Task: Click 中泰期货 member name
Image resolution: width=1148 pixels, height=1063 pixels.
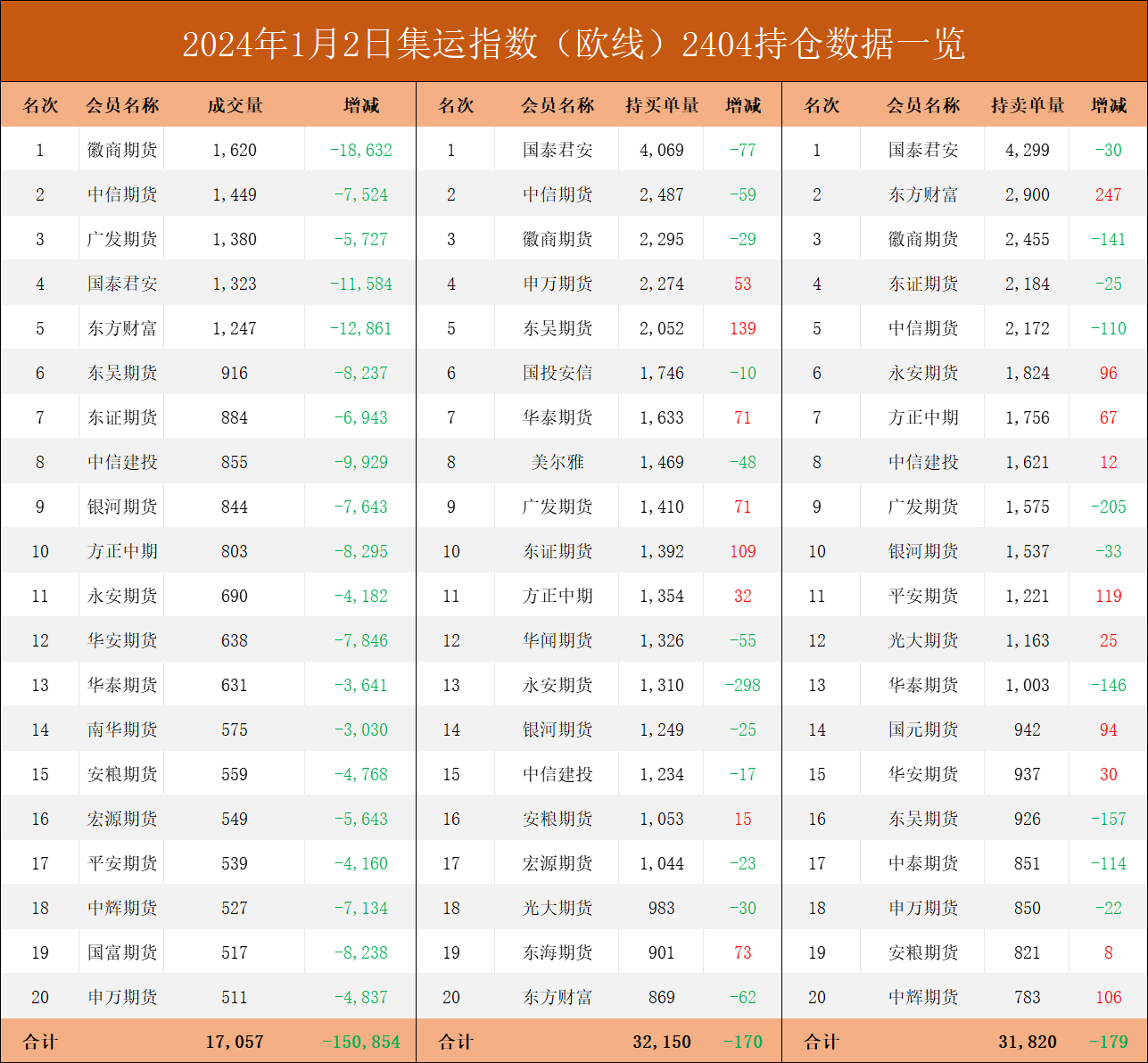Action: (x=923, y=863)
